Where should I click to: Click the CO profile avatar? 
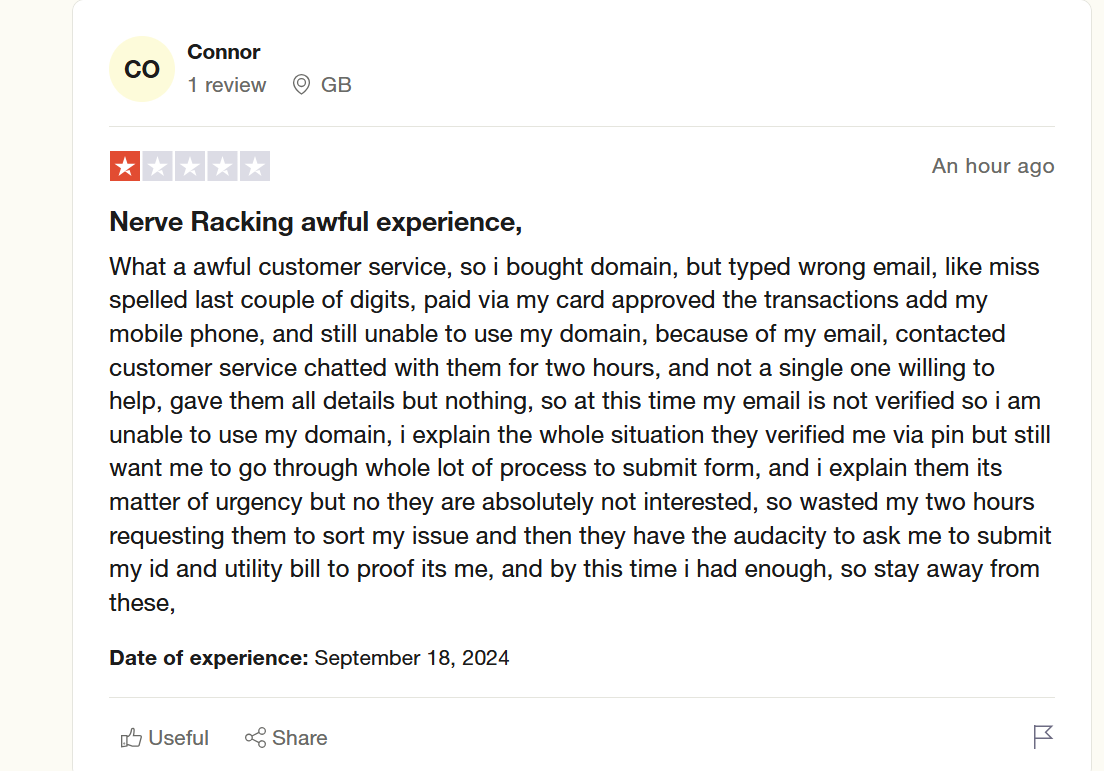tap(142, 69)
